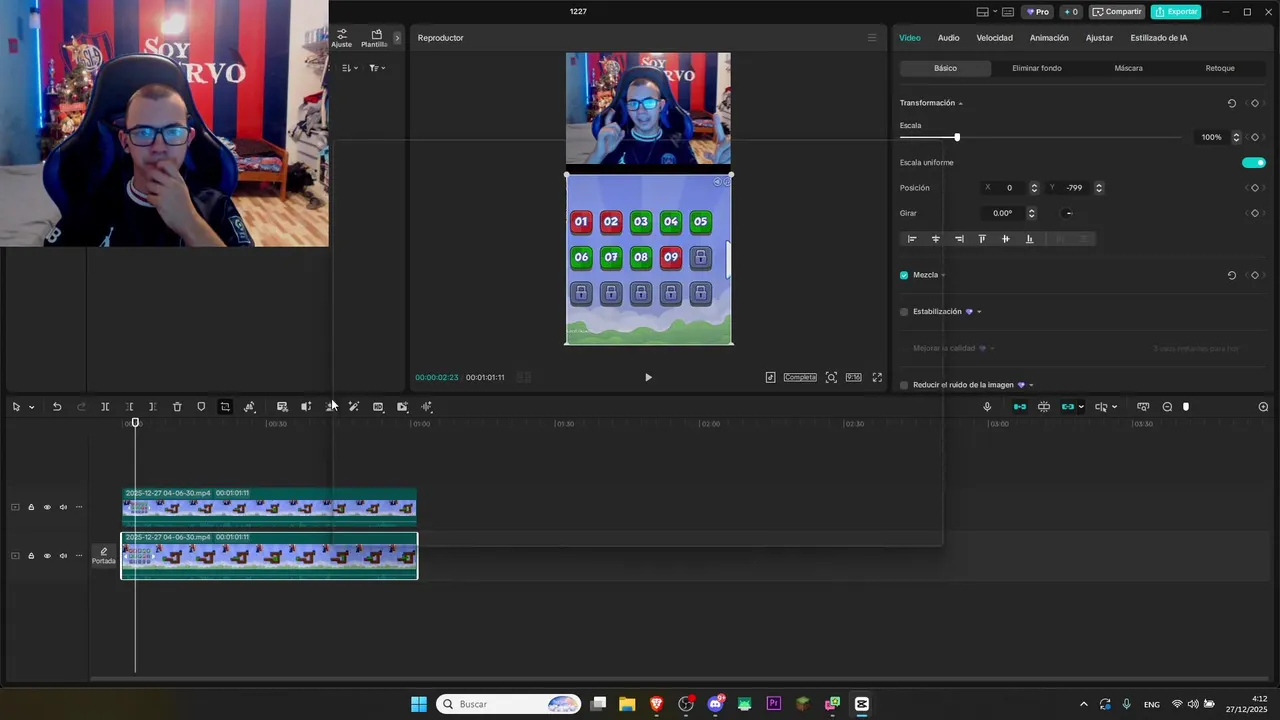Zoom out the timeline with minus magnifier
The height and width of the screenshot is (720, 1280).
point(1167,407)
